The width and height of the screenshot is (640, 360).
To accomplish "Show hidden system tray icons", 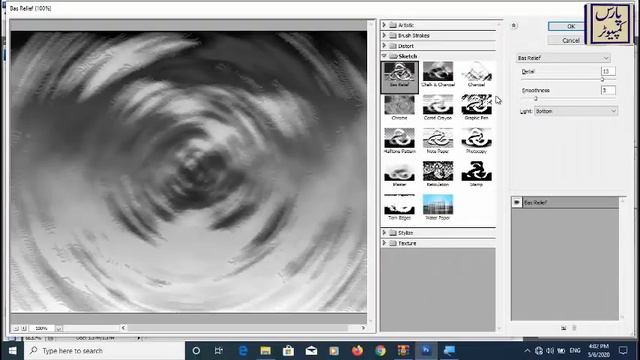I will [527, 351].
